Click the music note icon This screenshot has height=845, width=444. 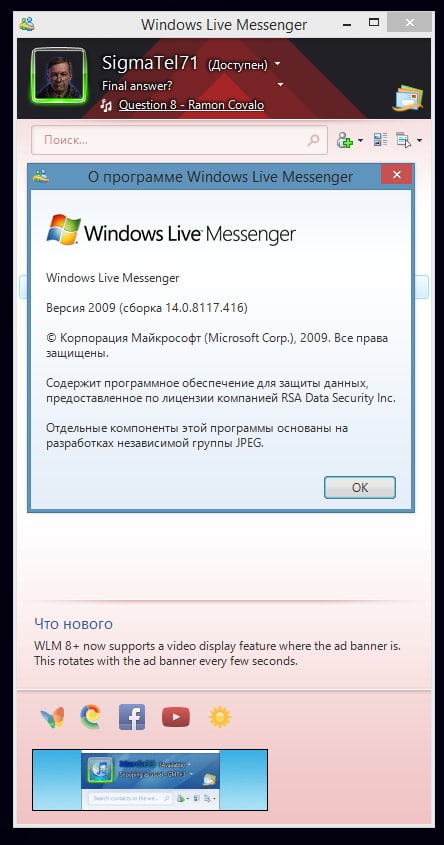click(x=106, y=105)
